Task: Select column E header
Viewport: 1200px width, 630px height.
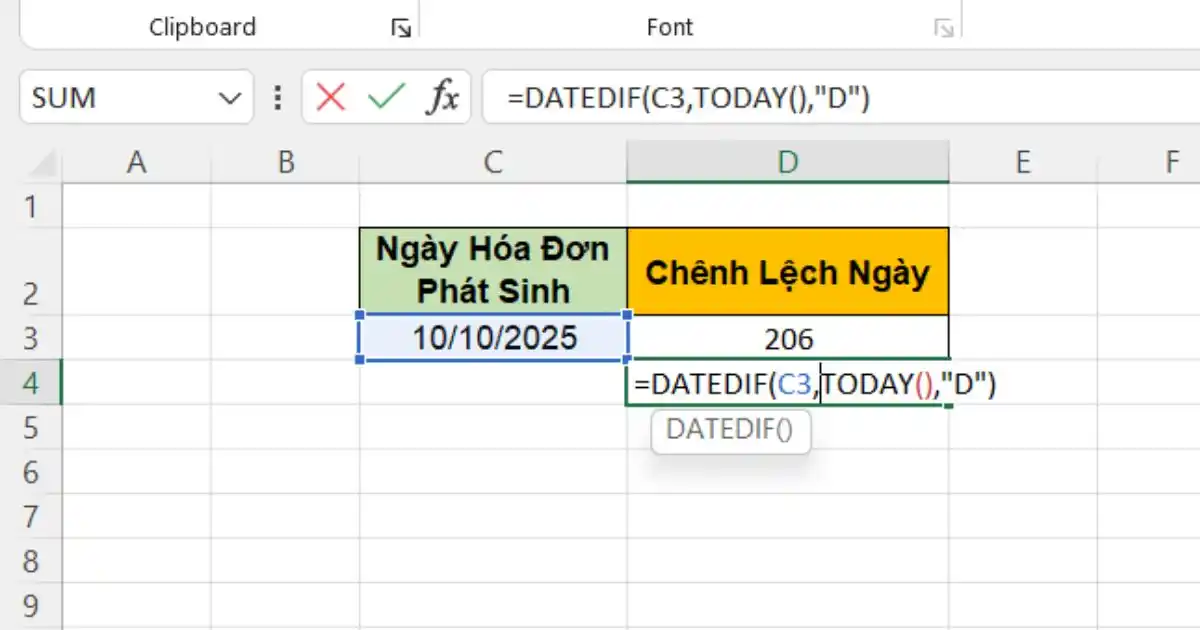Action: (1023, 162)
